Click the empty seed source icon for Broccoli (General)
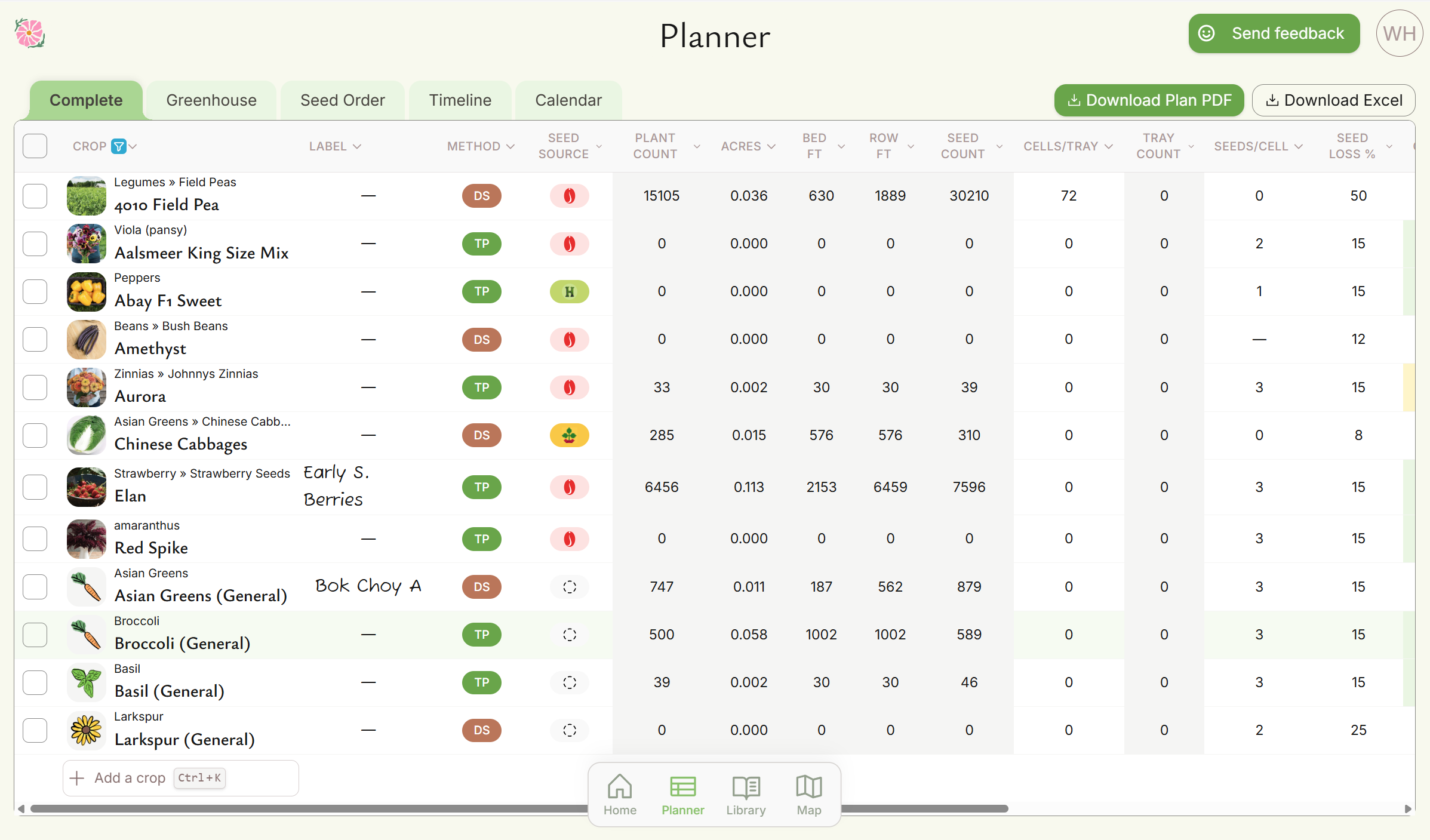Viewport: 1430px width, 840px height. pyautogui.click(x=569, y=635)
